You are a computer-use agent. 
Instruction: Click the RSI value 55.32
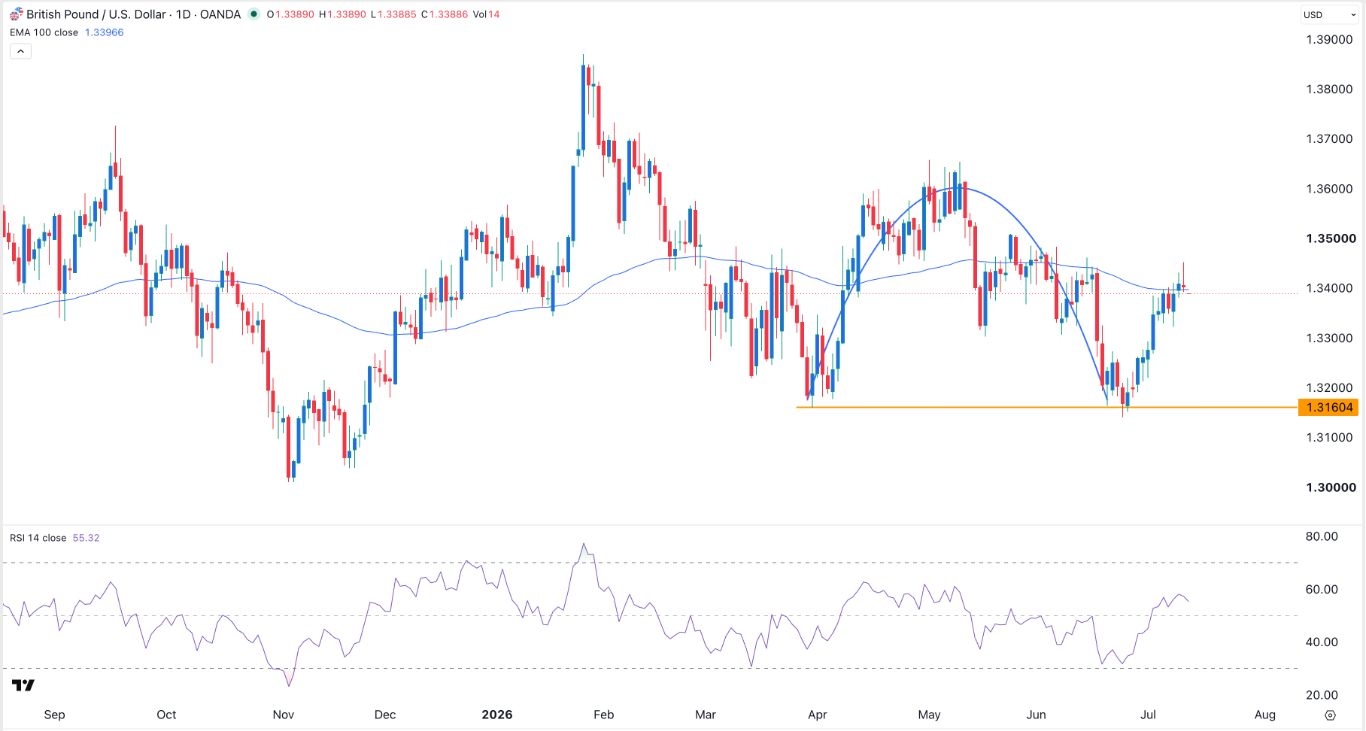pyautogui.click(x=86, y=538)
